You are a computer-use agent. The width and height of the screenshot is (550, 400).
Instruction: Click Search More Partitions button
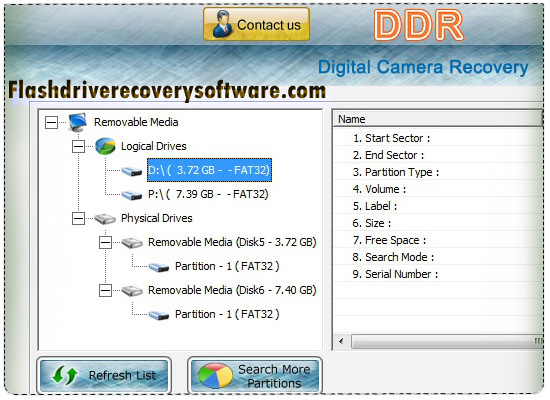click(255, 375)
